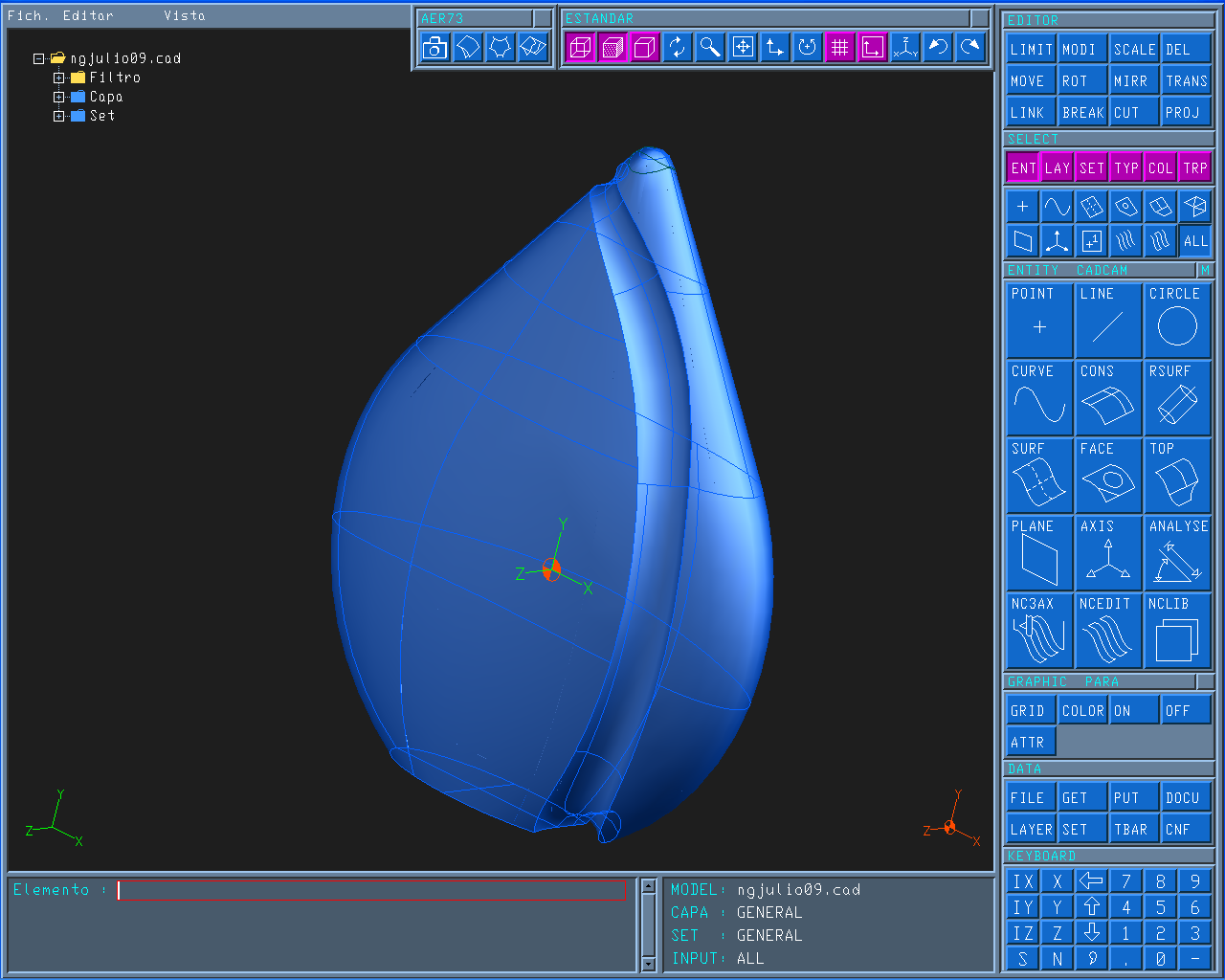The width and height of the screenshot is (1225, 980).
Task: Choose the SURF entity tool
Action: 1039,476
